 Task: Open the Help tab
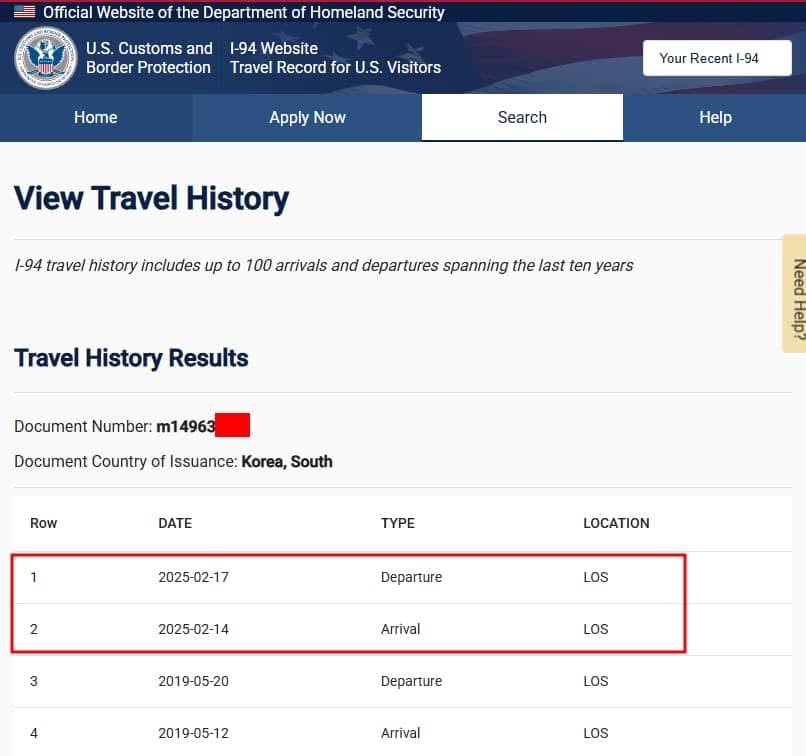pos(715,117)
